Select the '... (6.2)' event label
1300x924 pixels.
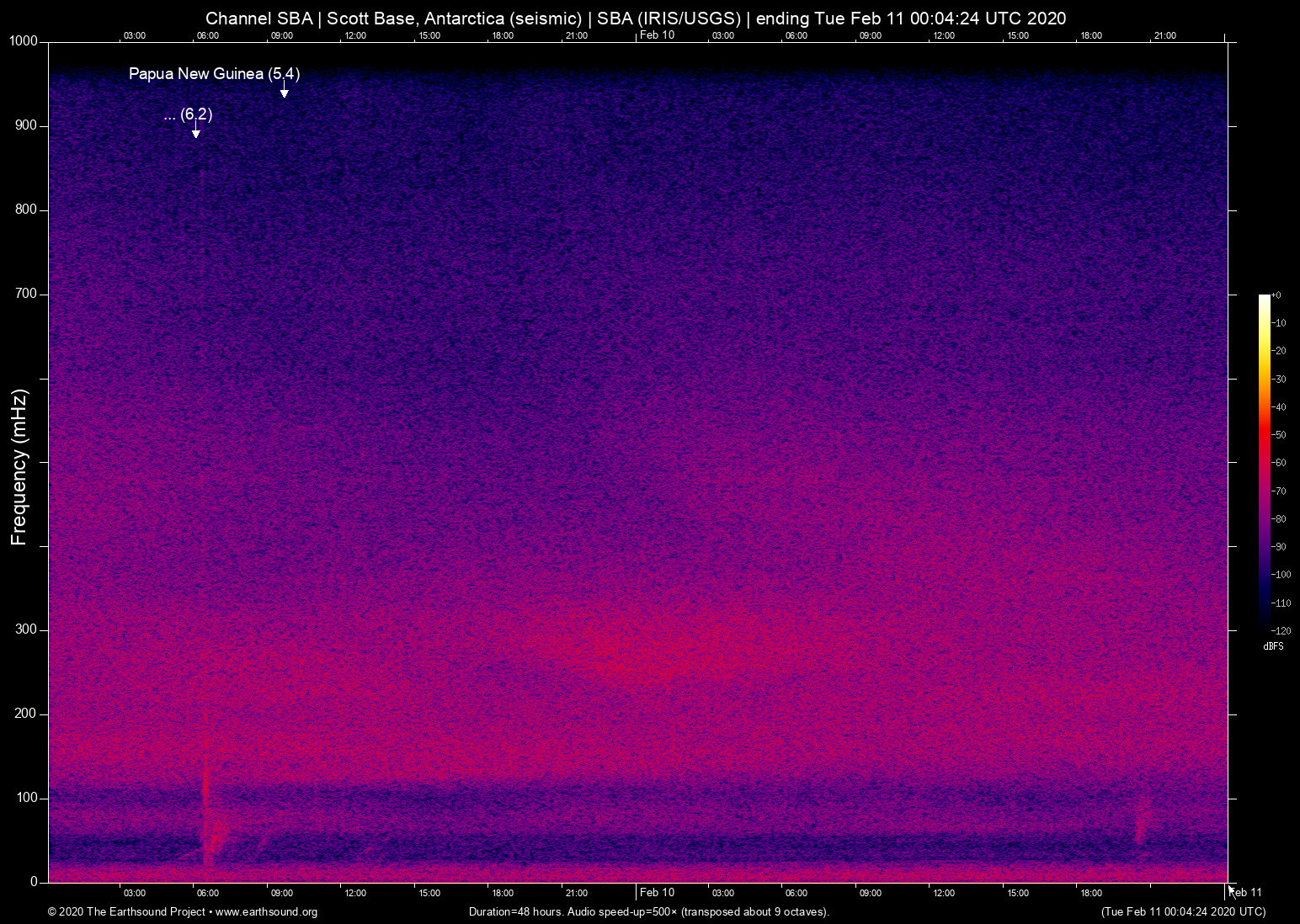pyautogui.click(x=188, y=114)
